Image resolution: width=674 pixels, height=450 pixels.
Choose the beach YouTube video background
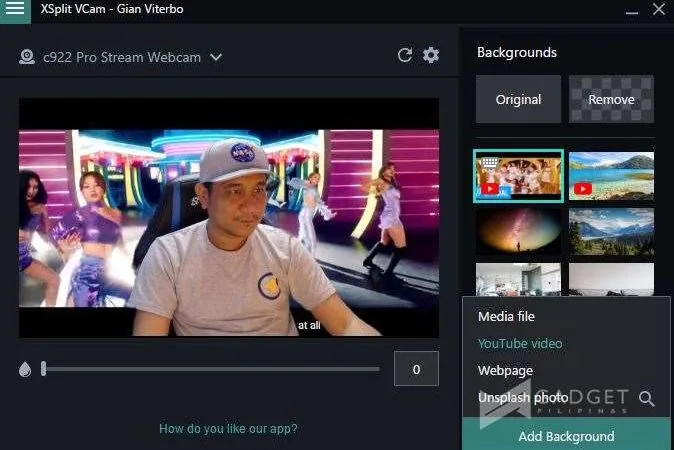pyautogui.click(x=611, y=176)
